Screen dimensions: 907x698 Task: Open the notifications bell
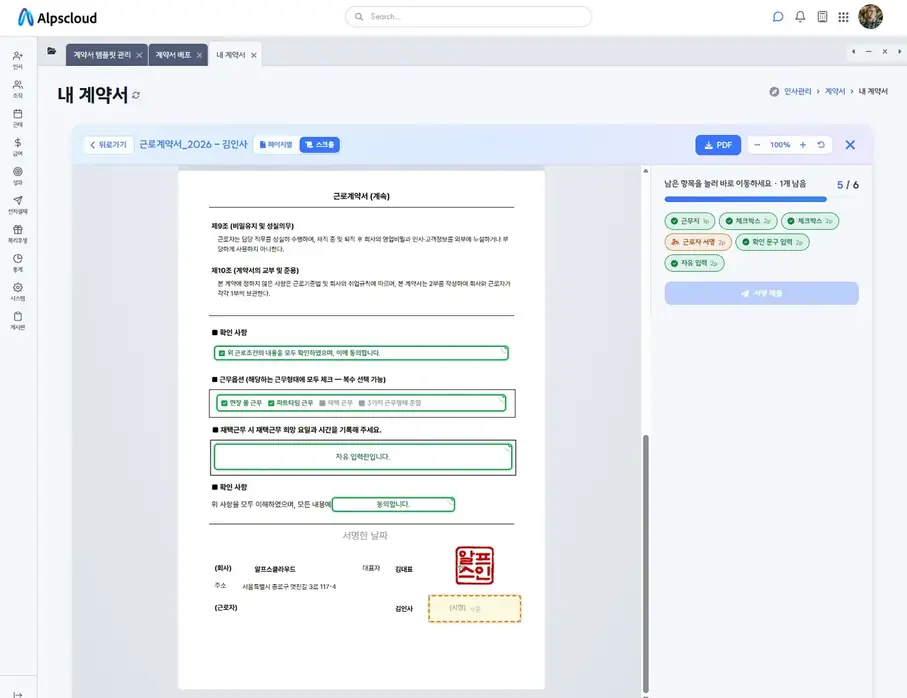point(800,17)
